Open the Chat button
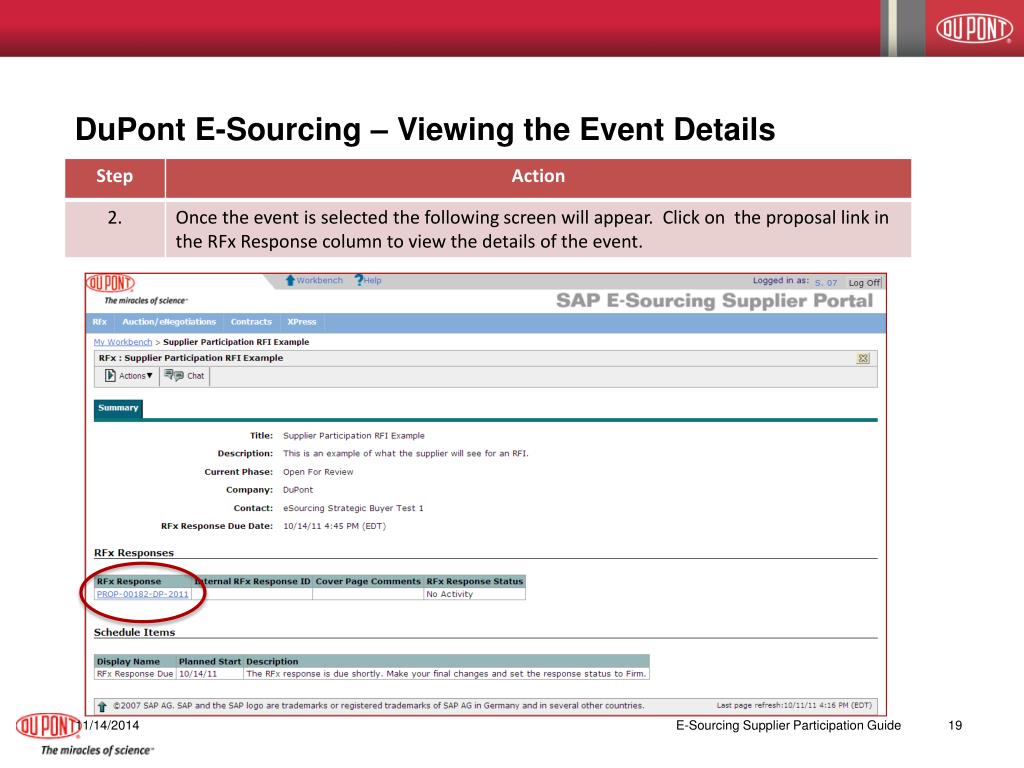This screenshot has height=768, width=1024. [185, 376]
